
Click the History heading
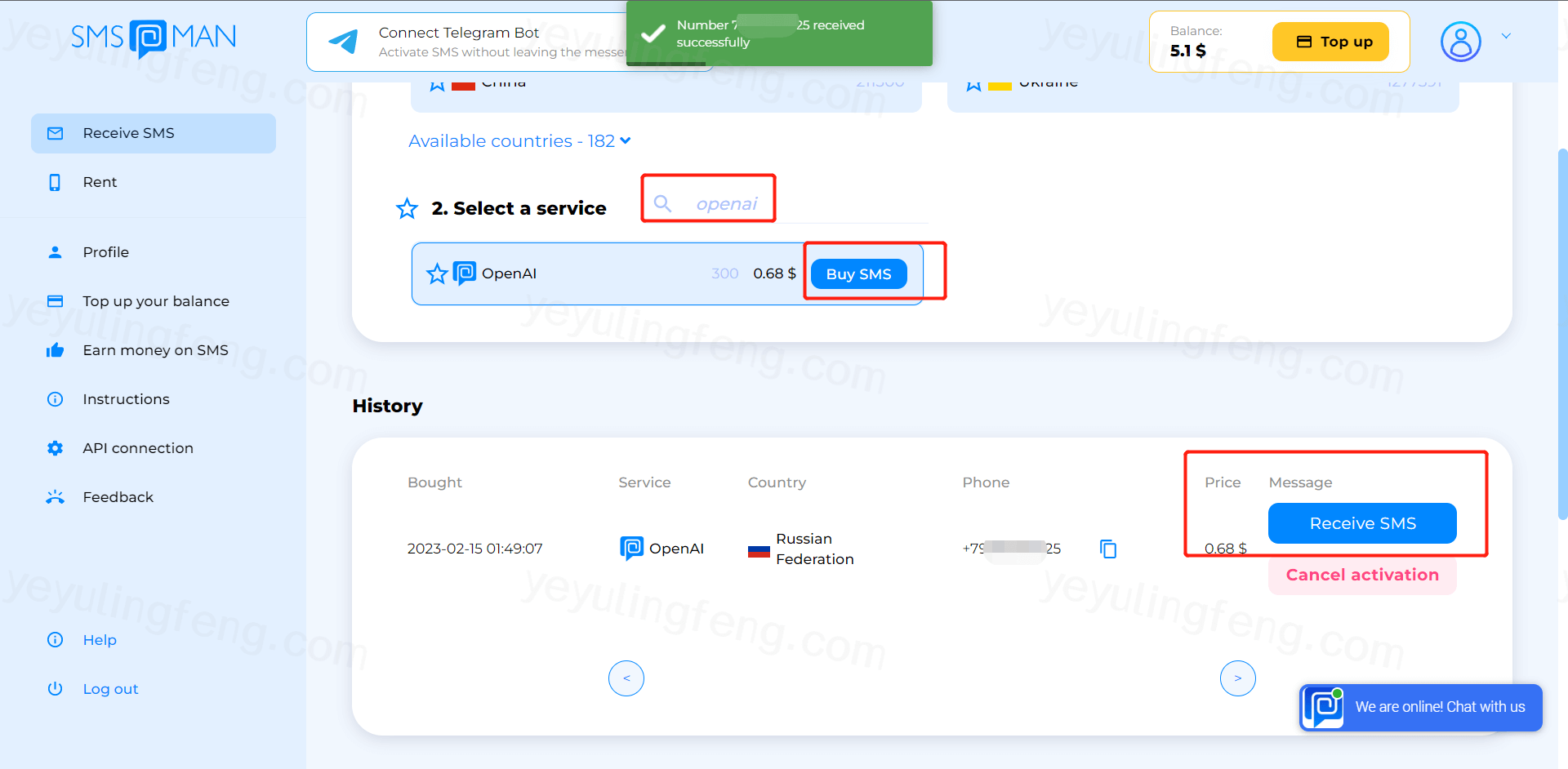[387, 406]
